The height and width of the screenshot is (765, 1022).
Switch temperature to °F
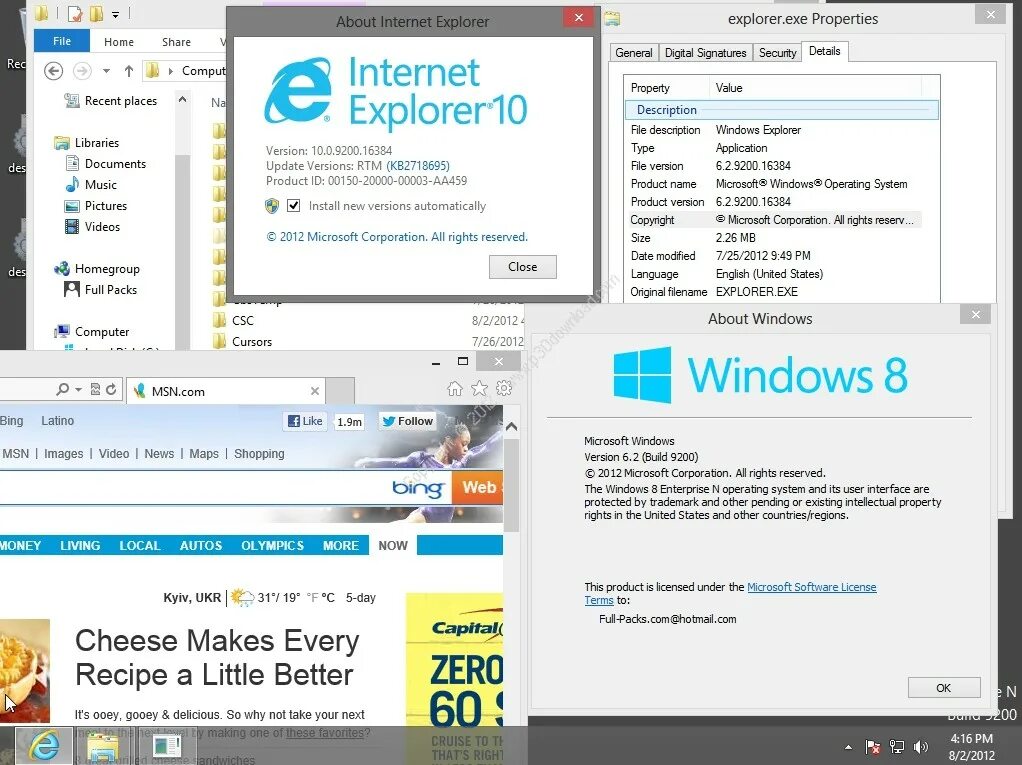tap(313, 598)
